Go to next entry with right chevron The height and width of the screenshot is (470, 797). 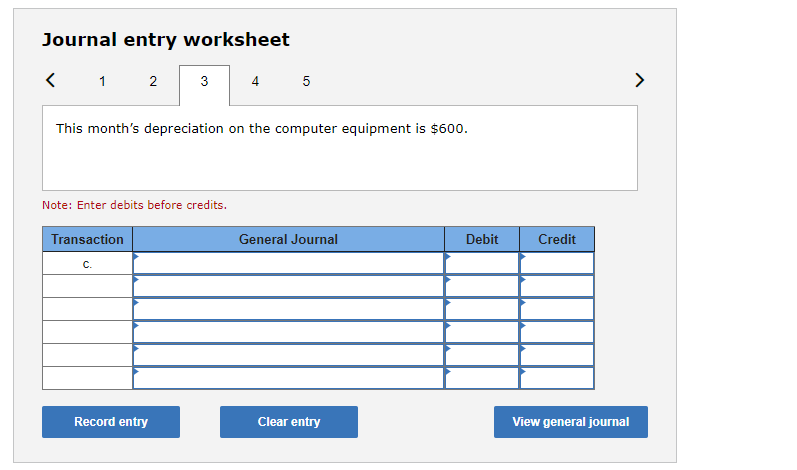point(639,80)
